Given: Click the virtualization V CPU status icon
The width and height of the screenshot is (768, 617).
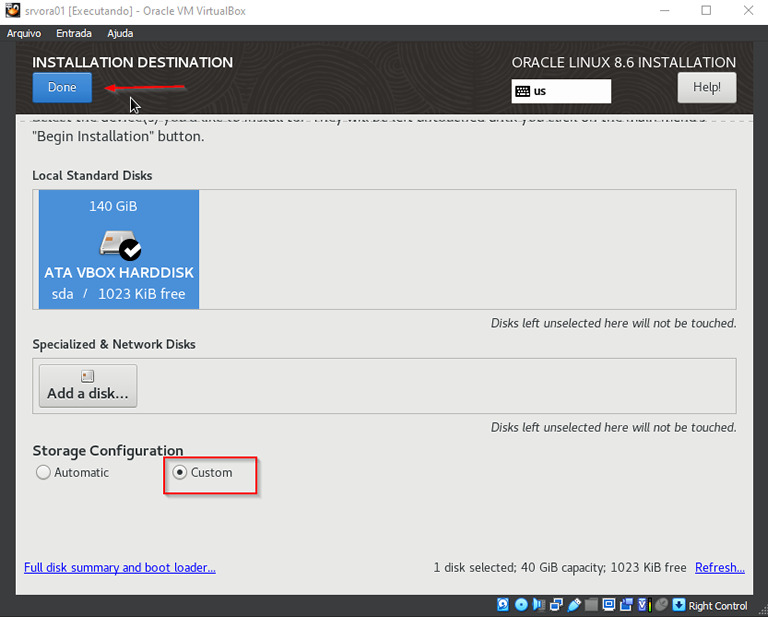Looking at the screenshot, I should click(645, 605).
